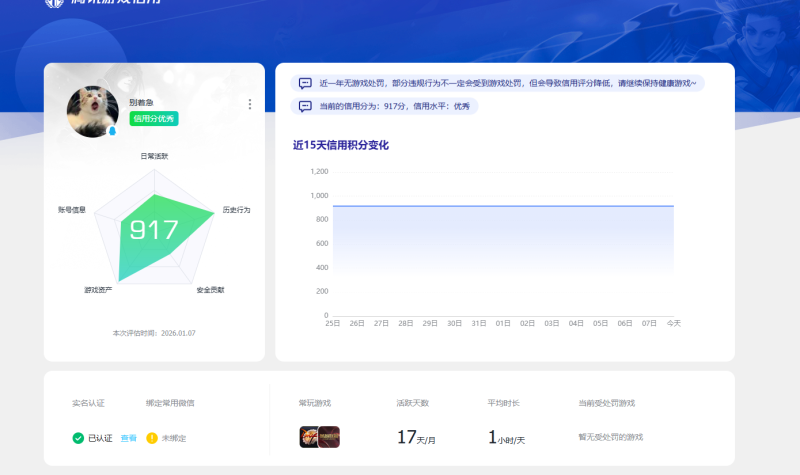Click the green 信用分优秀 badge
Viewport: 800px width, 475px height.
click(x=153, y=119)
